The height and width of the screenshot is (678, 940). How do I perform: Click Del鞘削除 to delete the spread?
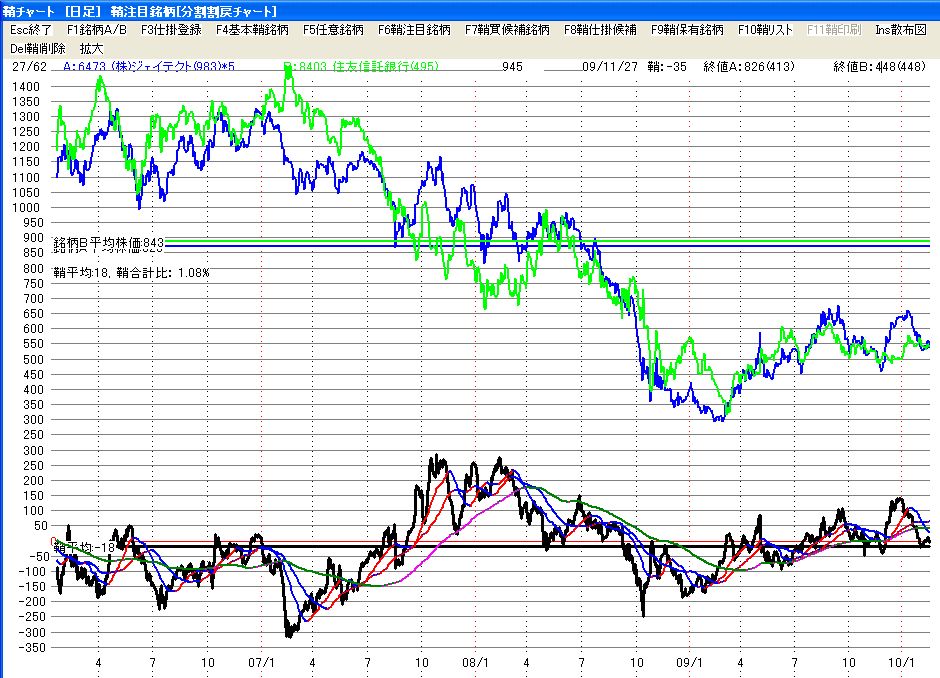(x=37, y=48)
